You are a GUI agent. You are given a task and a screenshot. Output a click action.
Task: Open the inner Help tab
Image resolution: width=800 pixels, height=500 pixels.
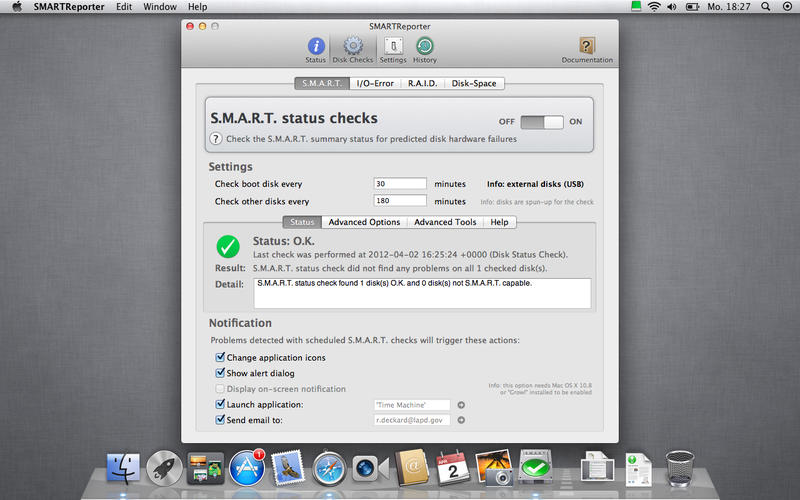[499, 222]
